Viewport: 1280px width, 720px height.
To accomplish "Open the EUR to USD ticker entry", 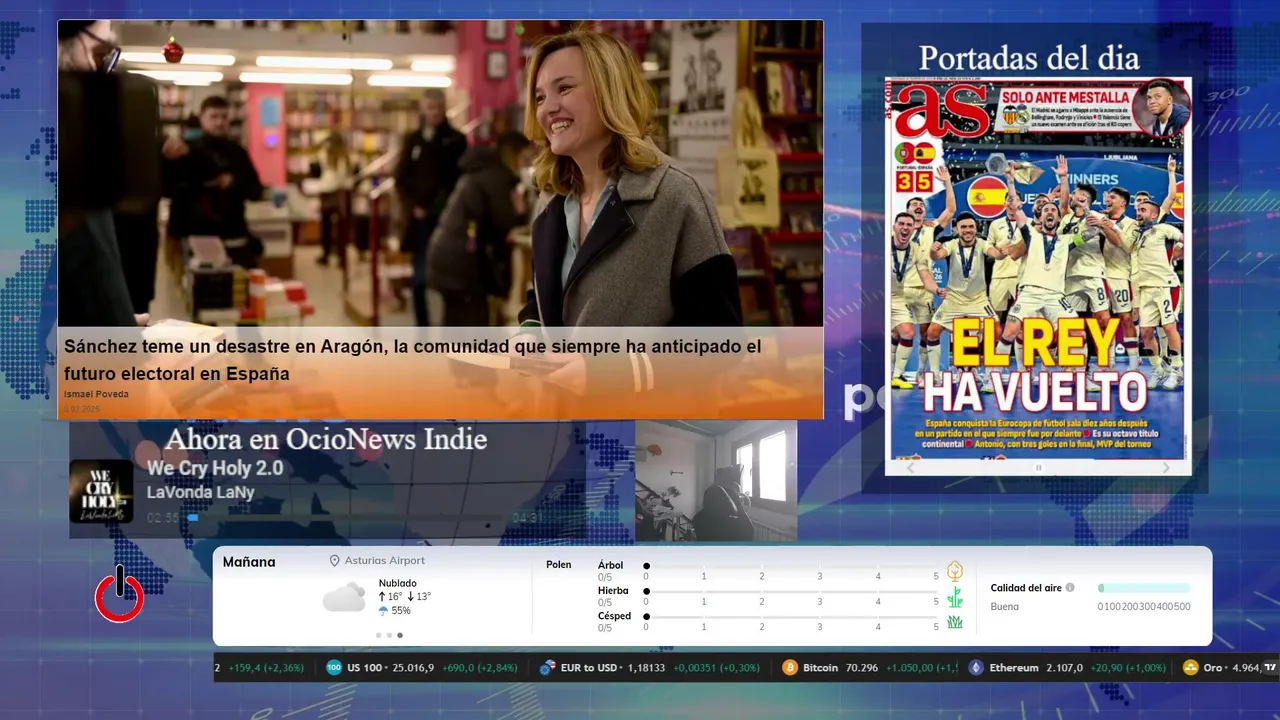I will point(651,667).
